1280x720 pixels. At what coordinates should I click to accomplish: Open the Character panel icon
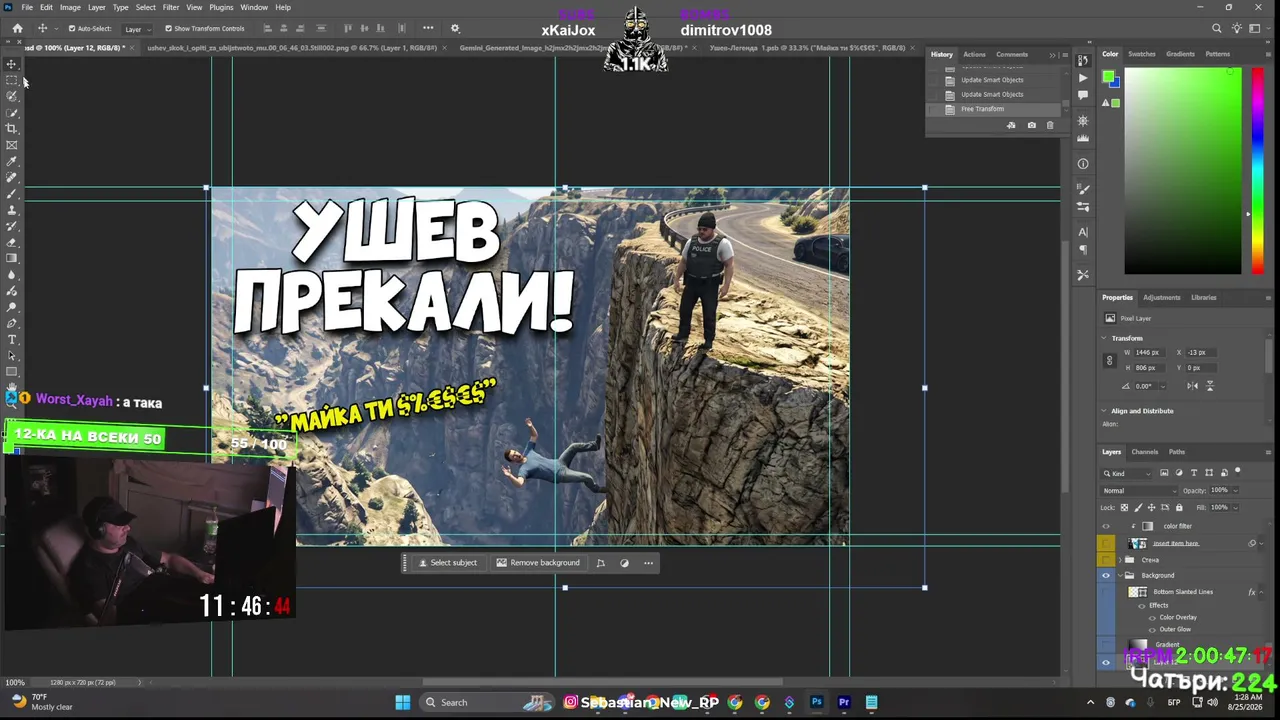(x=1083, y=232)
